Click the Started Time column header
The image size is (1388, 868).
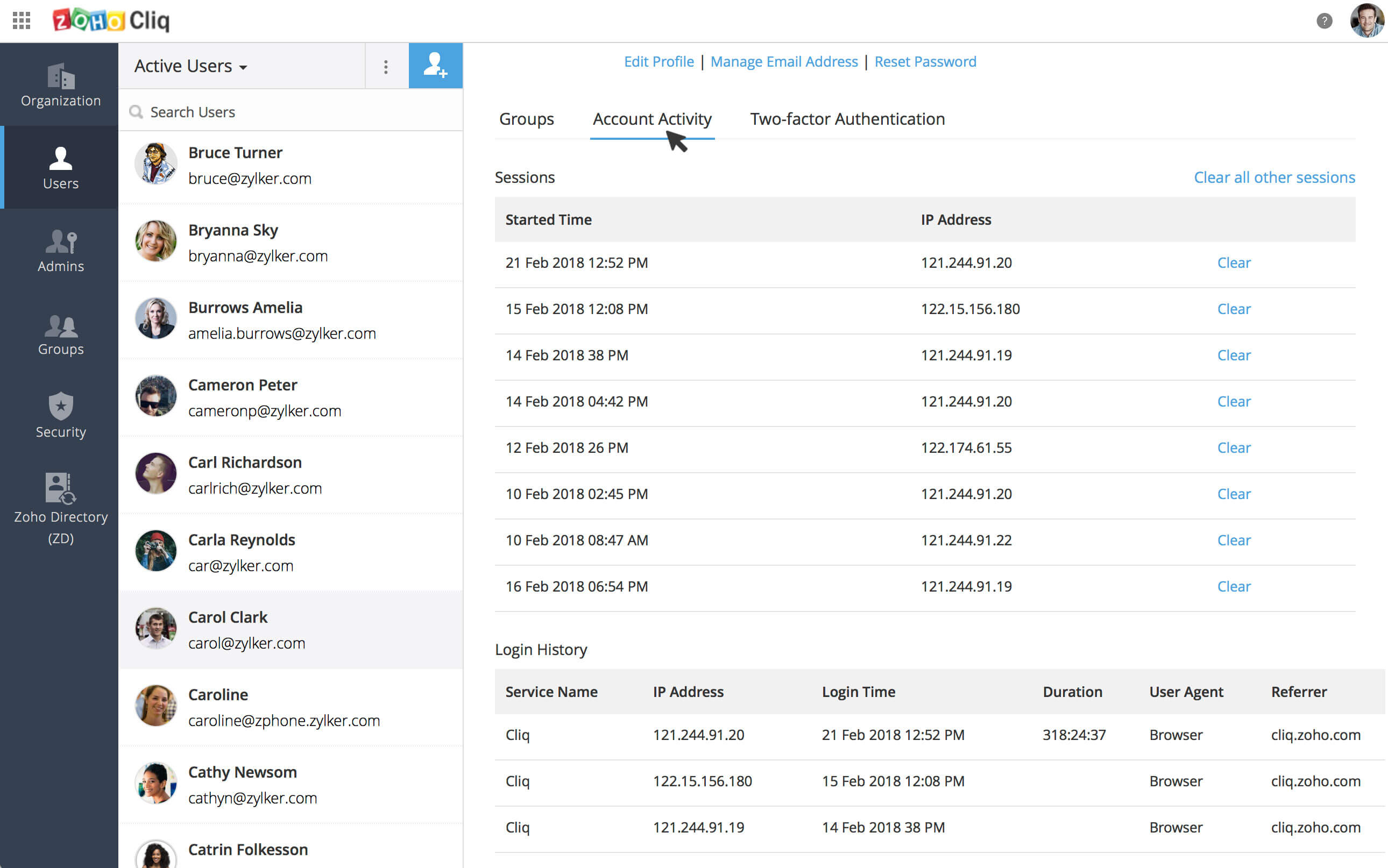[548, 219]
